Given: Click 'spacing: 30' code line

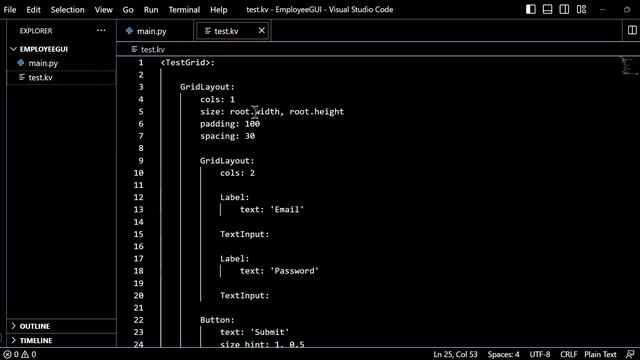Looking at the screenshot, I should point(227,136).
